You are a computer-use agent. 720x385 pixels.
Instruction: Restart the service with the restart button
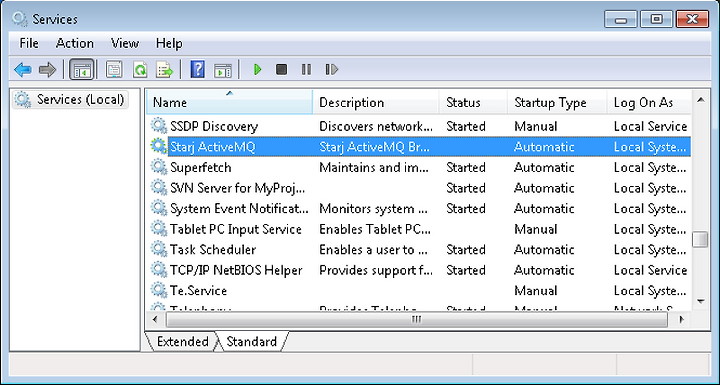(x=332, y=70)
